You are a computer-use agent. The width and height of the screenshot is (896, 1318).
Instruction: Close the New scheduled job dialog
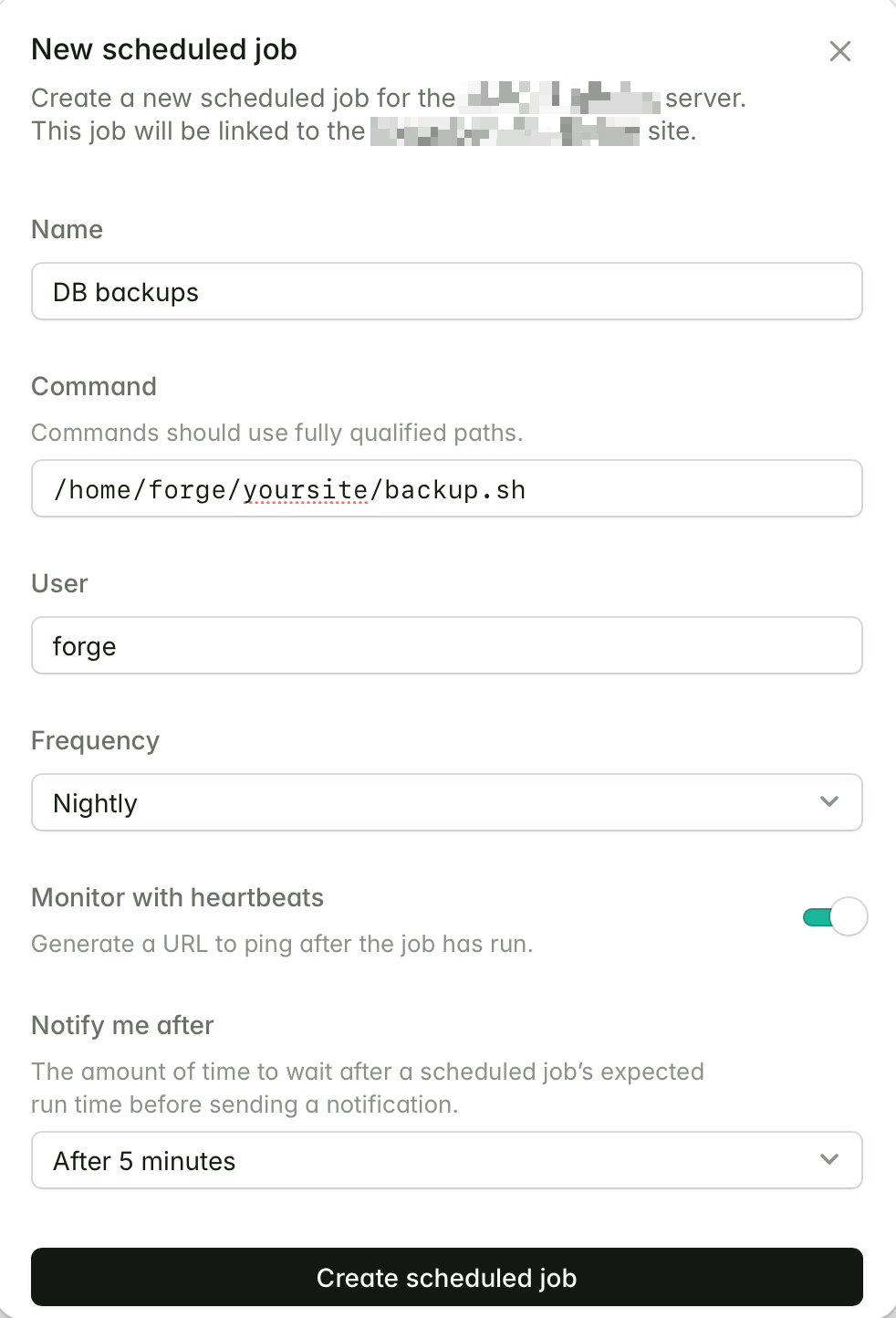pos(839,51)
